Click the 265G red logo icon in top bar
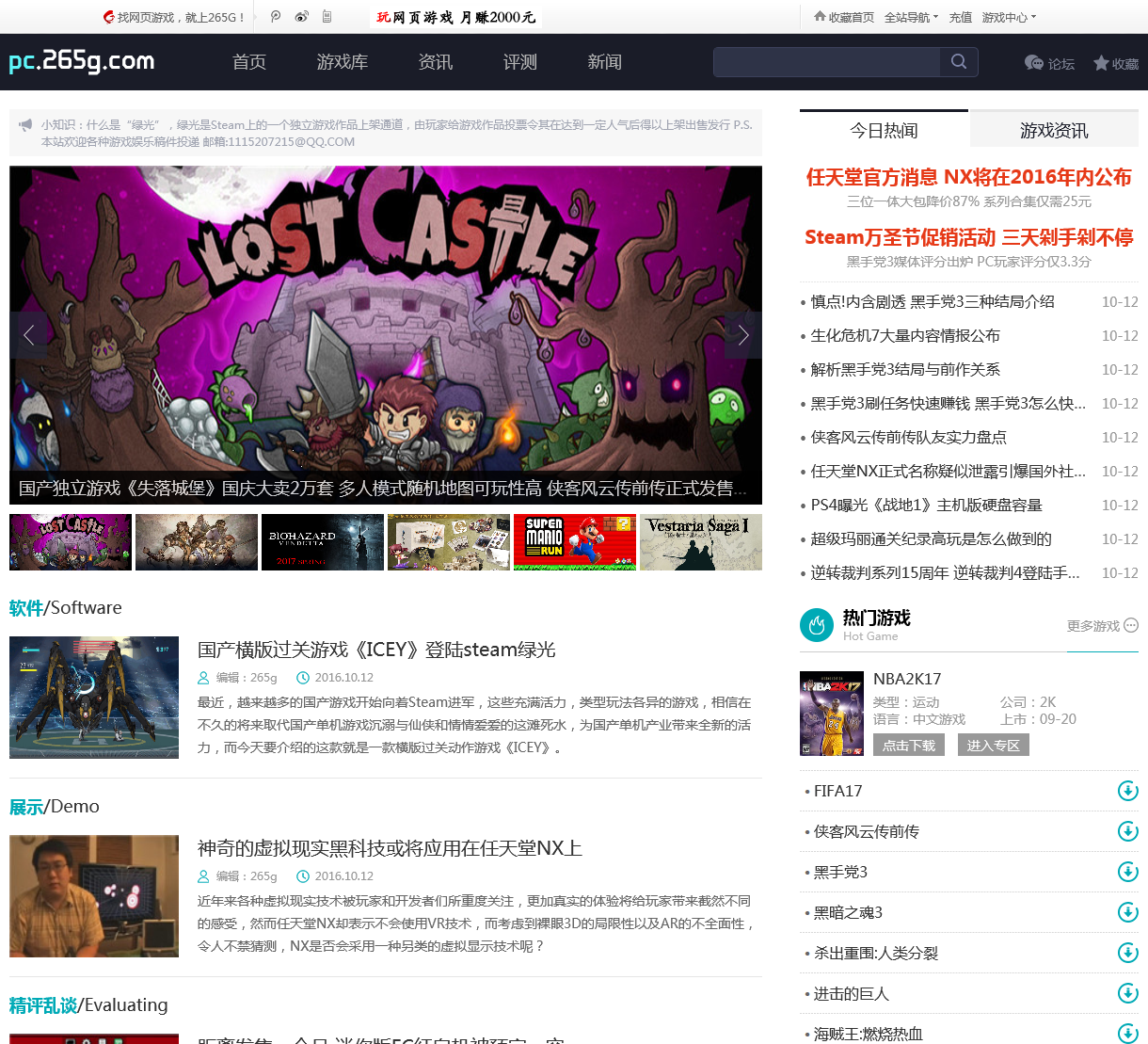 tap(109, 16)
